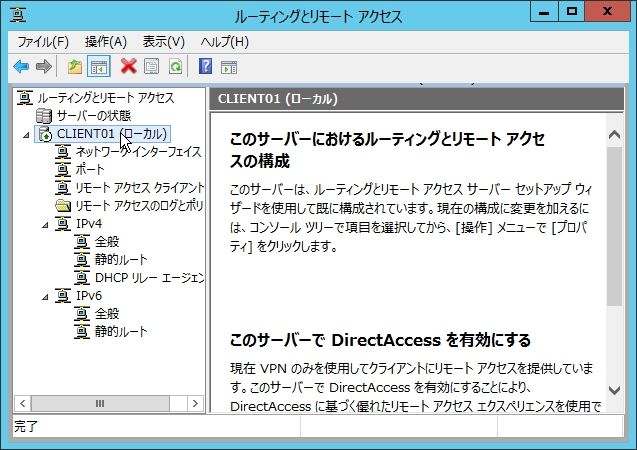Select サーバーの状態 in the tree

[x=94, y=116]
